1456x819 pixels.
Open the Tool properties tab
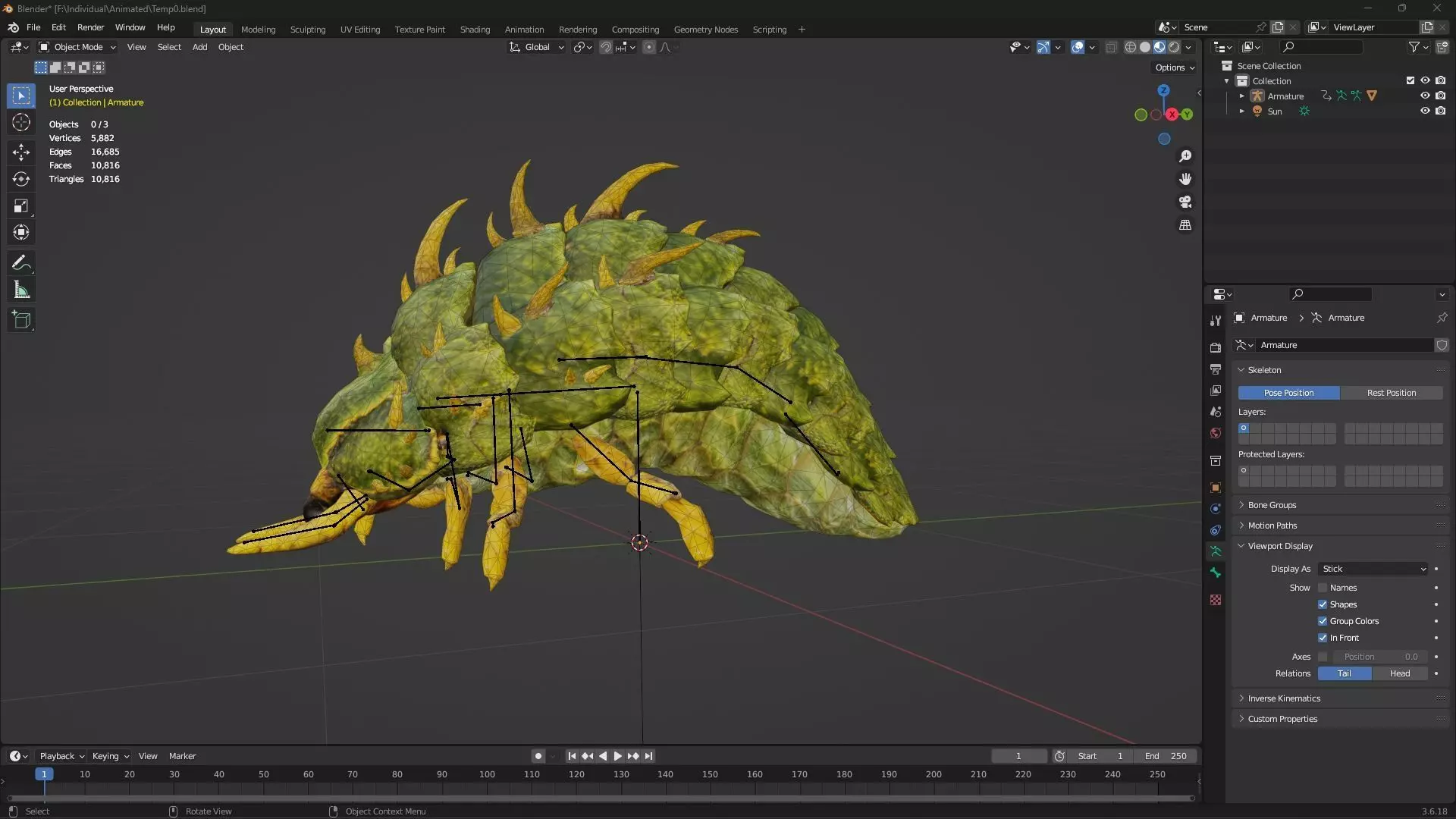point(1216,320)
